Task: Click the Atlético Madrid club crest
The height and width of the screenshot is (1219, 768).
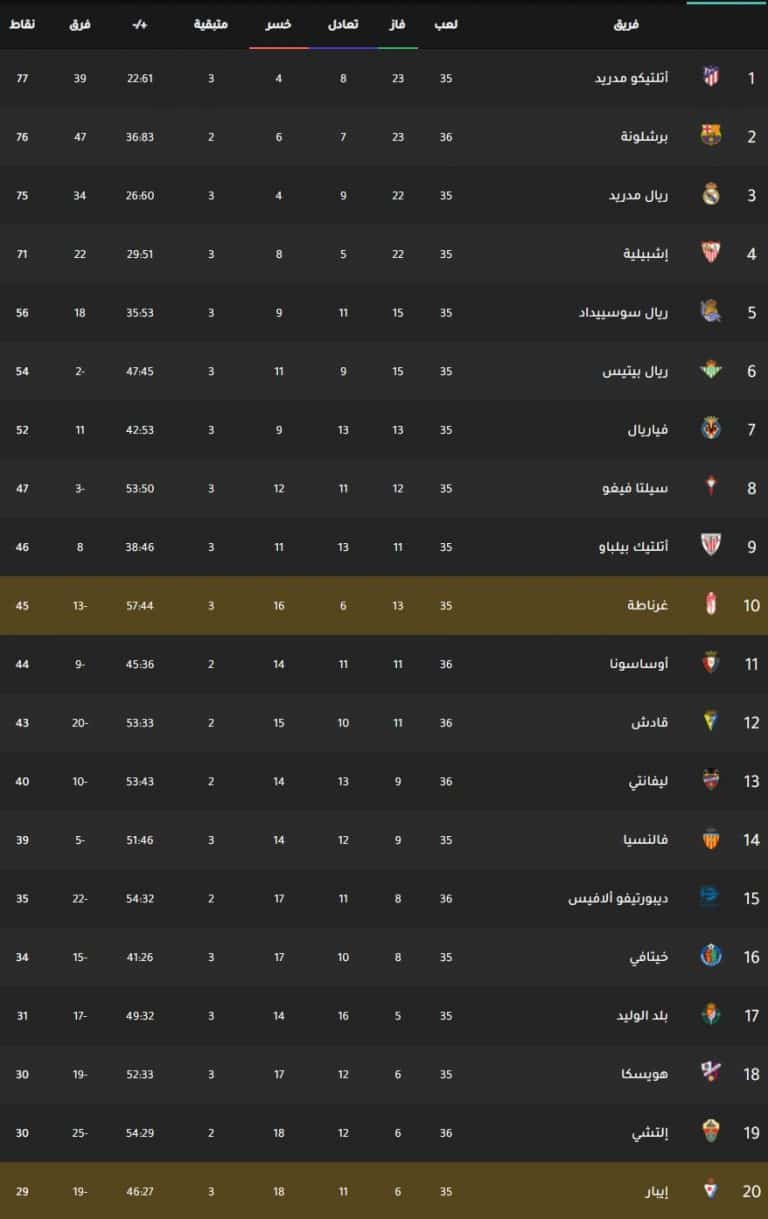Action: click(x=711, y=77)
